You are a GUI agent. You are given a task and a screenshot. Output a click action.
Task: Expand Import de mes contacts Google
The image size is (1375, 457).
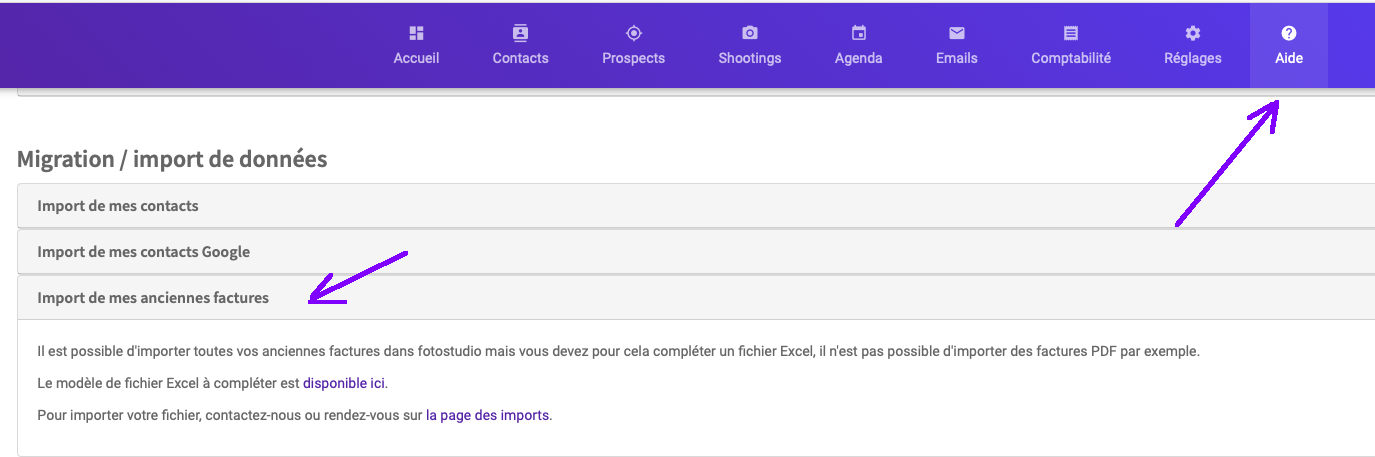coord(696,252)
